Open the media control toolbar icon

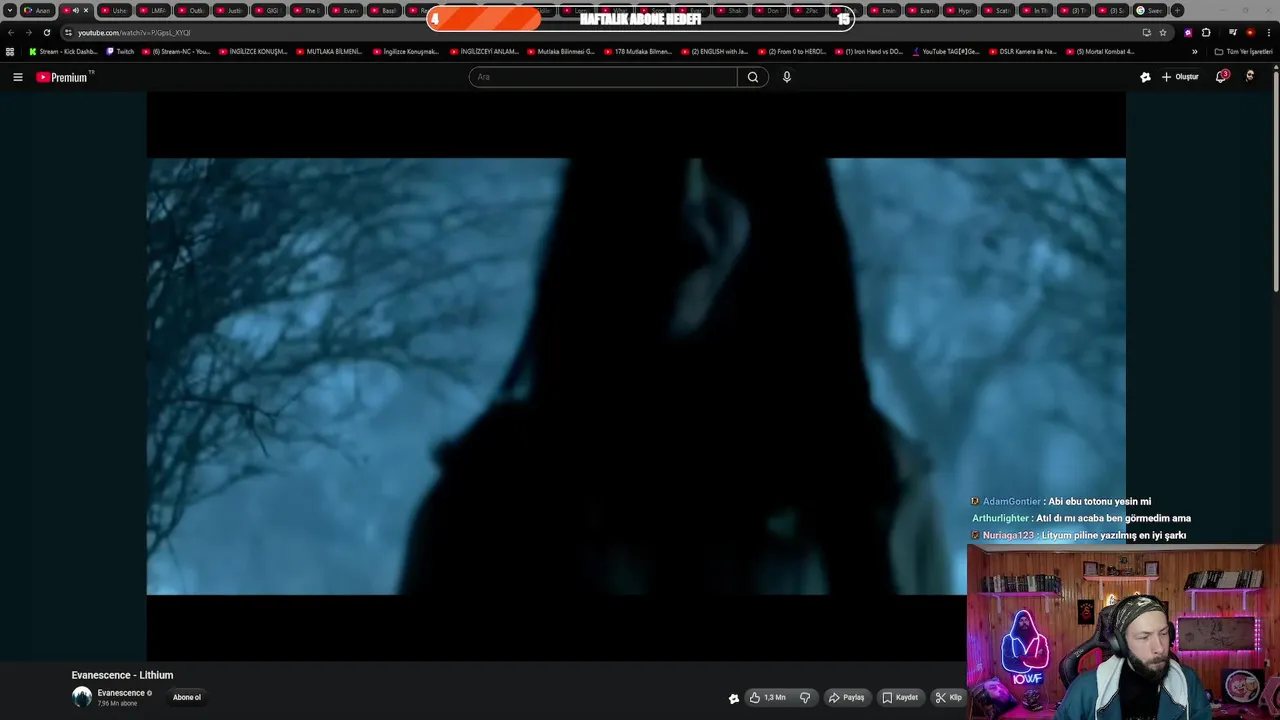click(1233, 32)
